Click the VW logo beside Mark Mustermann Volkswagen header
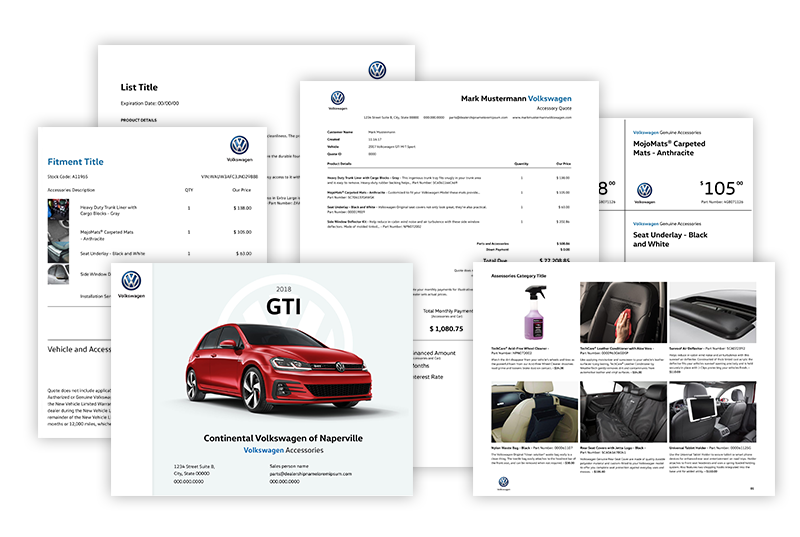This screenshot has width=800, height=537. click(x=337, y=98)
